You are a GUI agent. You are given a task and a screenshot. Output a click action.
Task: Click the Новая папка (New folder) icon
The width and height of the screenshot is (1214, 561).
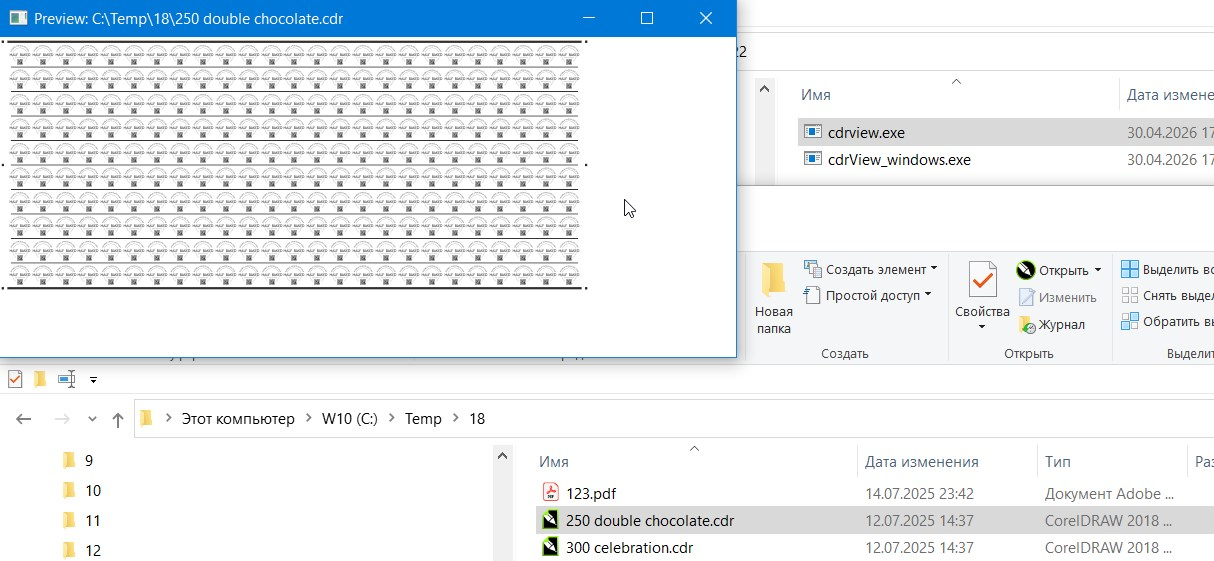click(x=773, y=280)
